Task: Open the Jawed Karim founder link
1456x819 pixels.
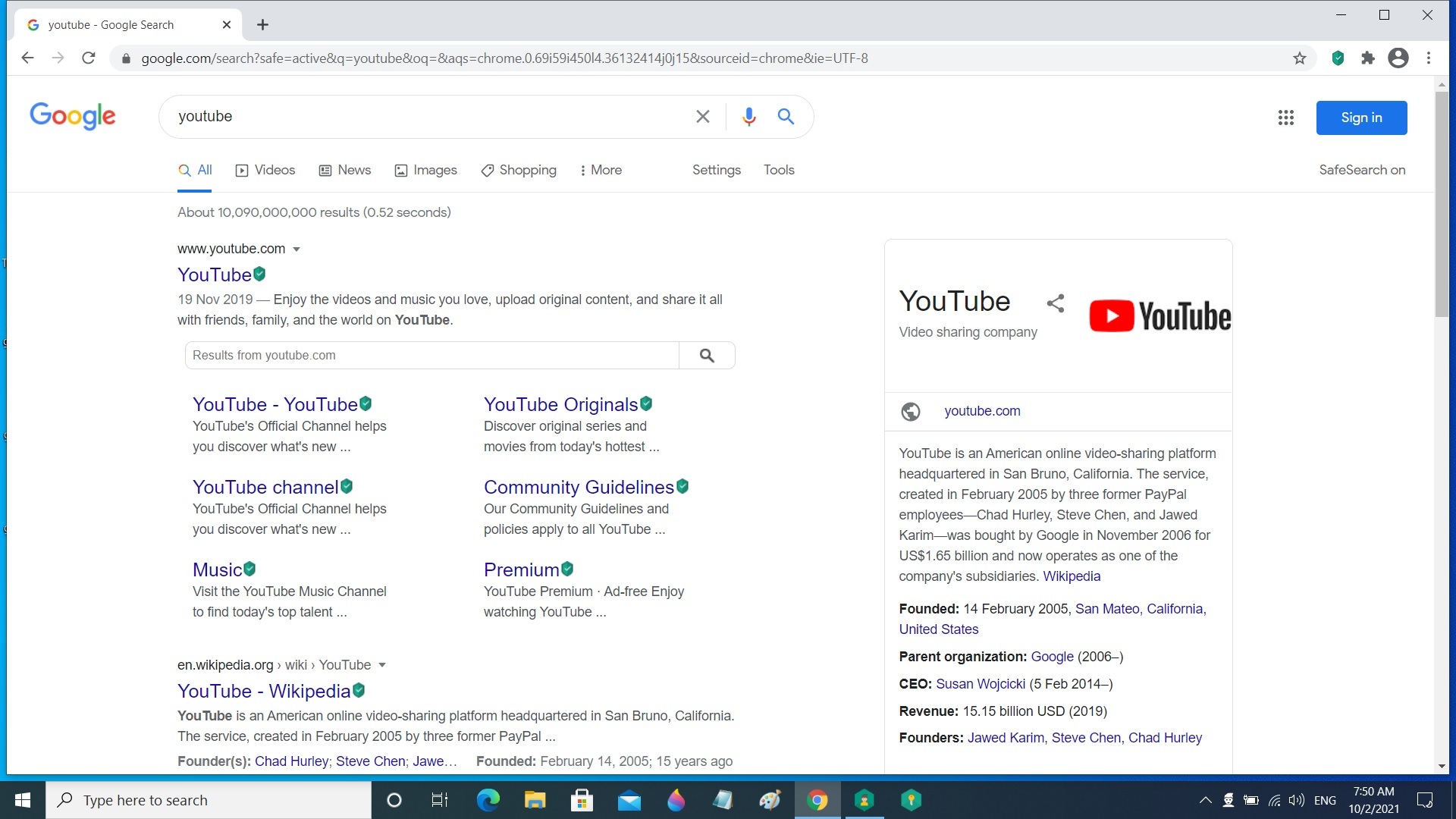Action: click(1006, 738)
